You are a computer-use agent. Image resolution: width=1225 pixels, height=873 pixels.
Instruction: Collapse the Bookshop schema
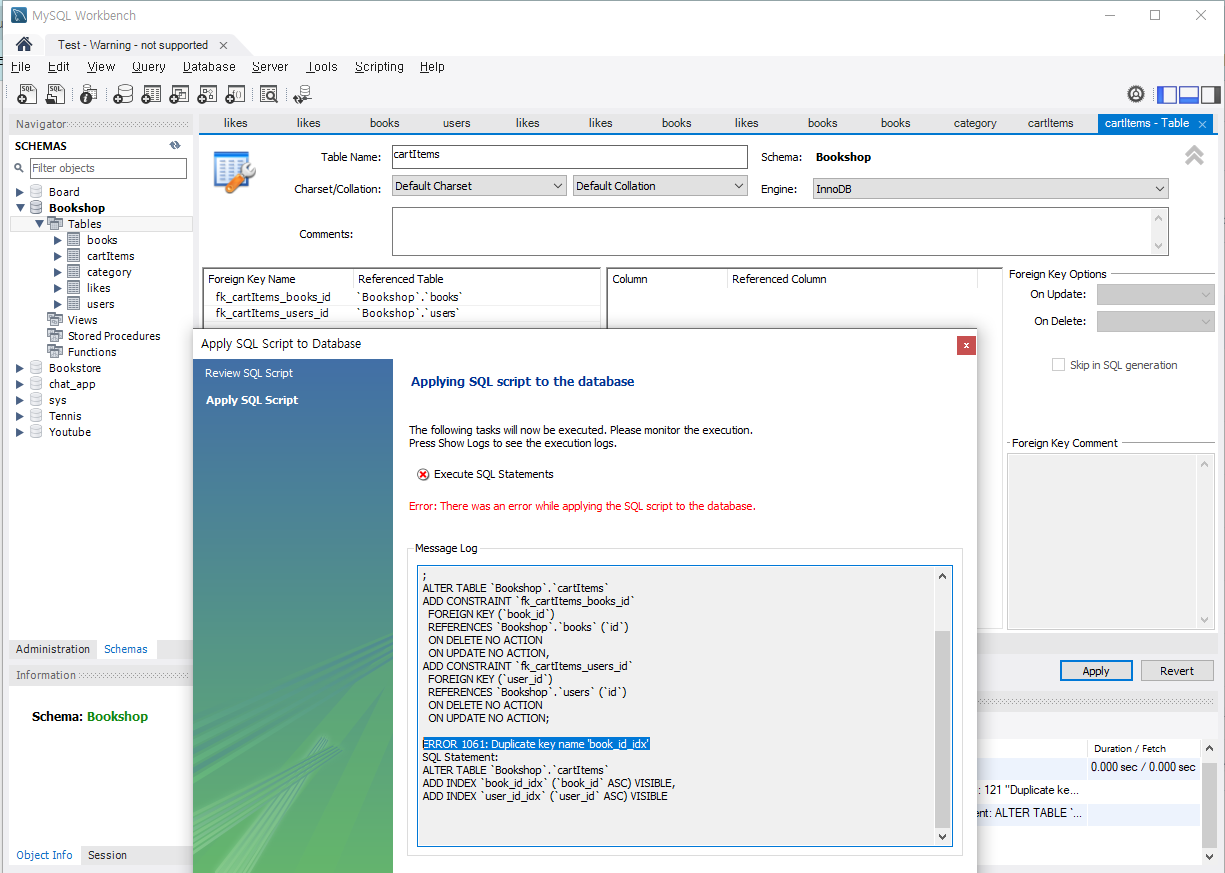coord(20,208)
